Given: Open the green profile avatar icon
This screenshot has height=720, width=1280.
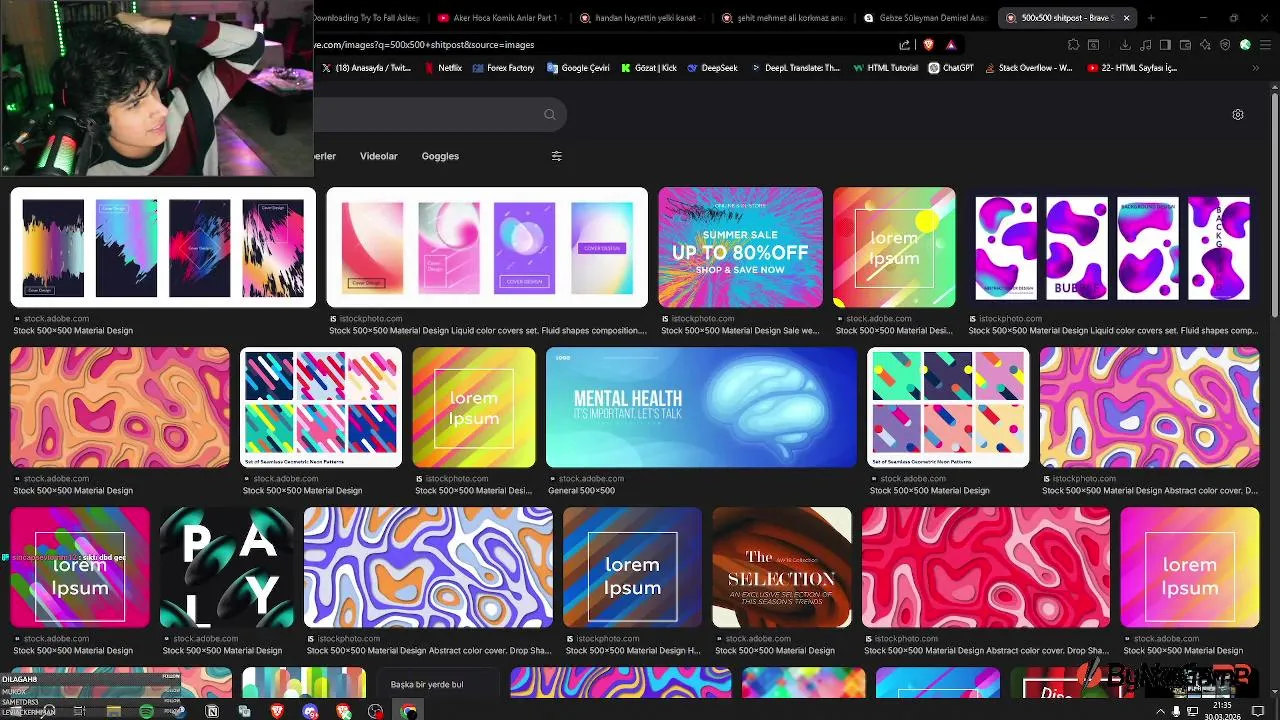Looking at the screenshot, I should point(1245,45).
